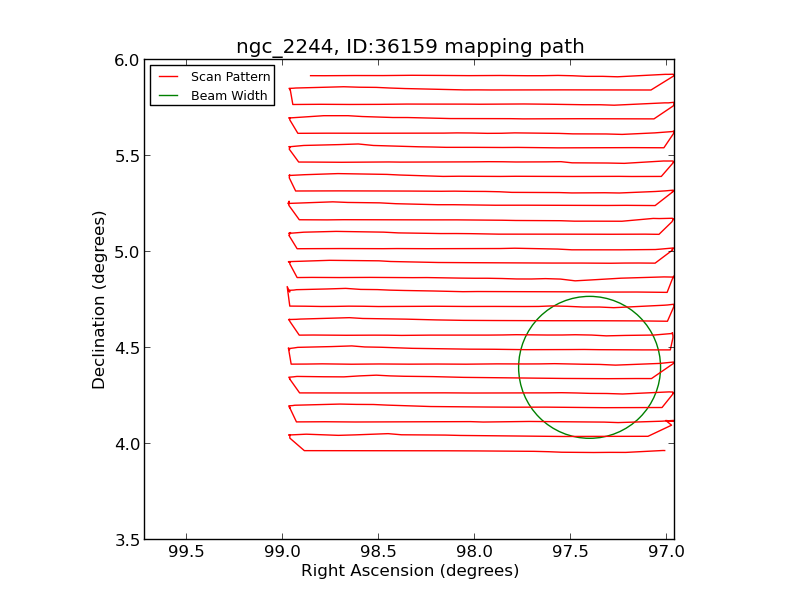Click the 99.0 tick label on x-axis
The height and width of the screenshot is (600, 800).
282,552
